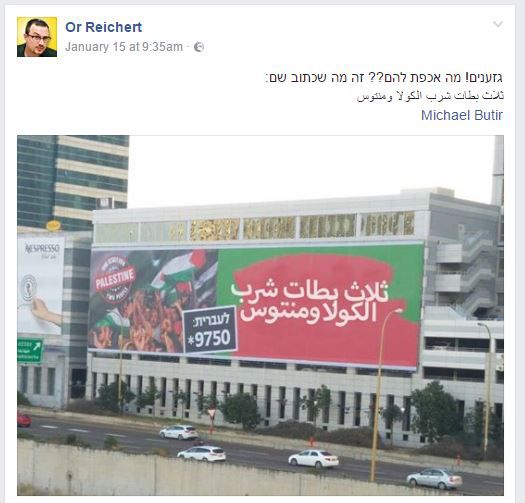
Task: Select the Arabic text line in the post
Action: click(430, 96)
